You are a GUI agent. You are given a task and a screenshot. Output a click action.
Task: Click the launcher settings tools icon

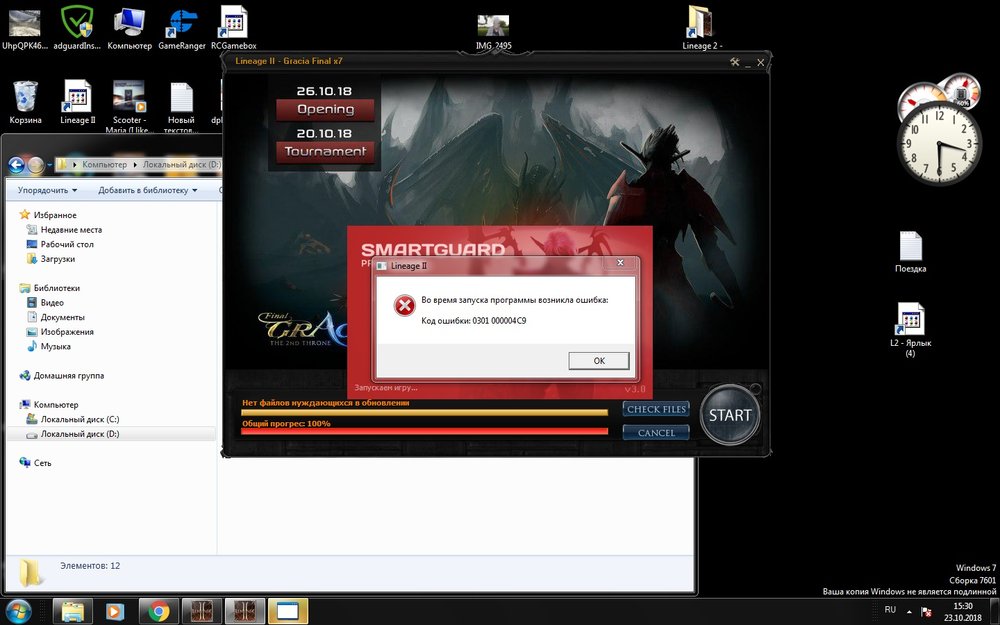tap(735, 62)
